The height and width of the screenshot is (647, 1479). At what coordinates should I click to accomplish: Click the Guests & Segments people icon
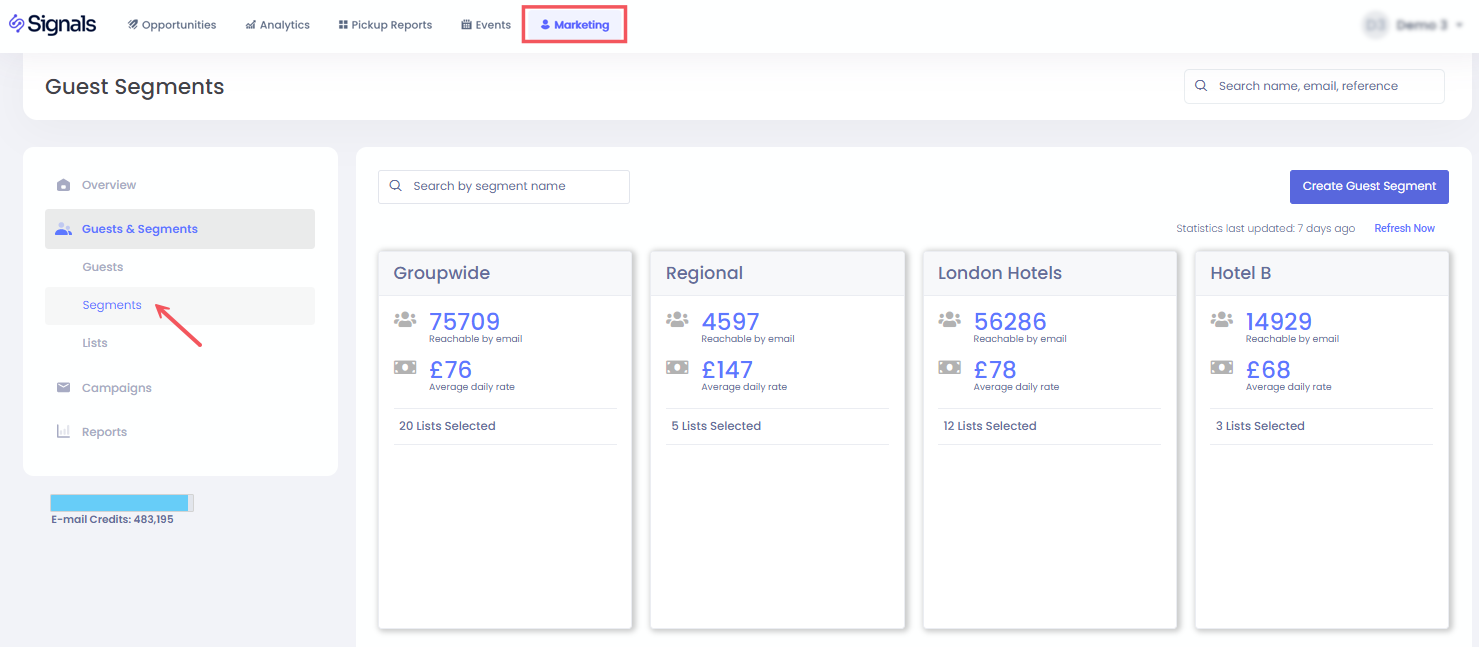64,229
